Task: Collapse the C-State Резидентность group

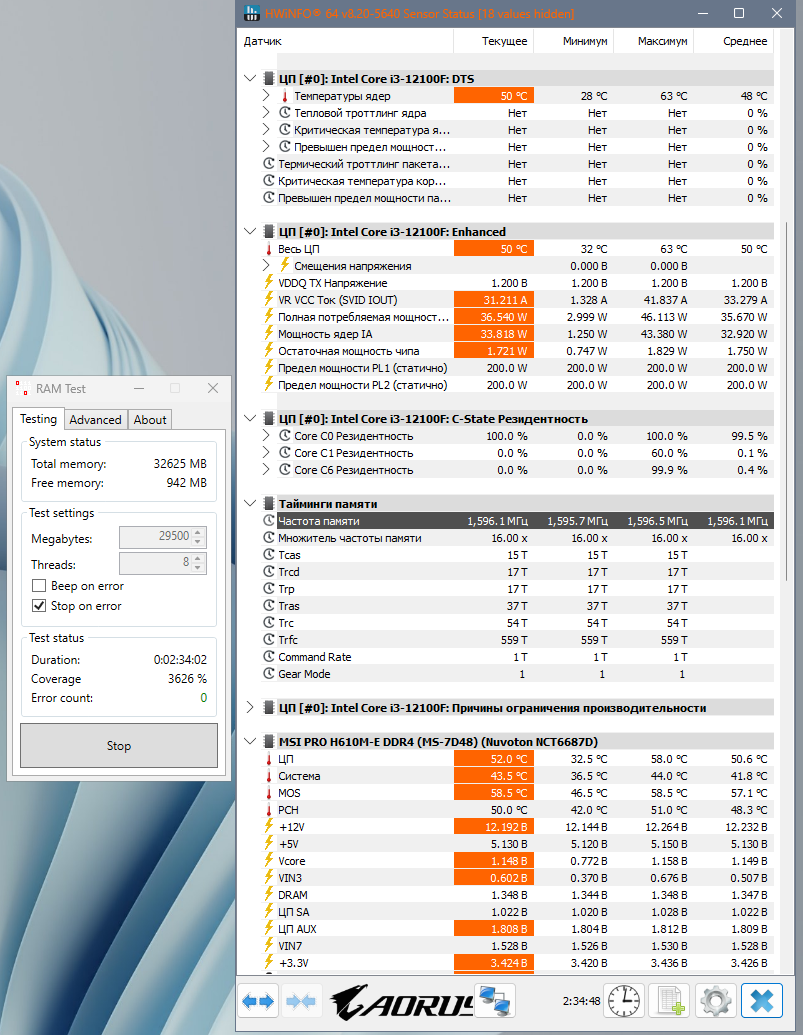Action: 249,418
